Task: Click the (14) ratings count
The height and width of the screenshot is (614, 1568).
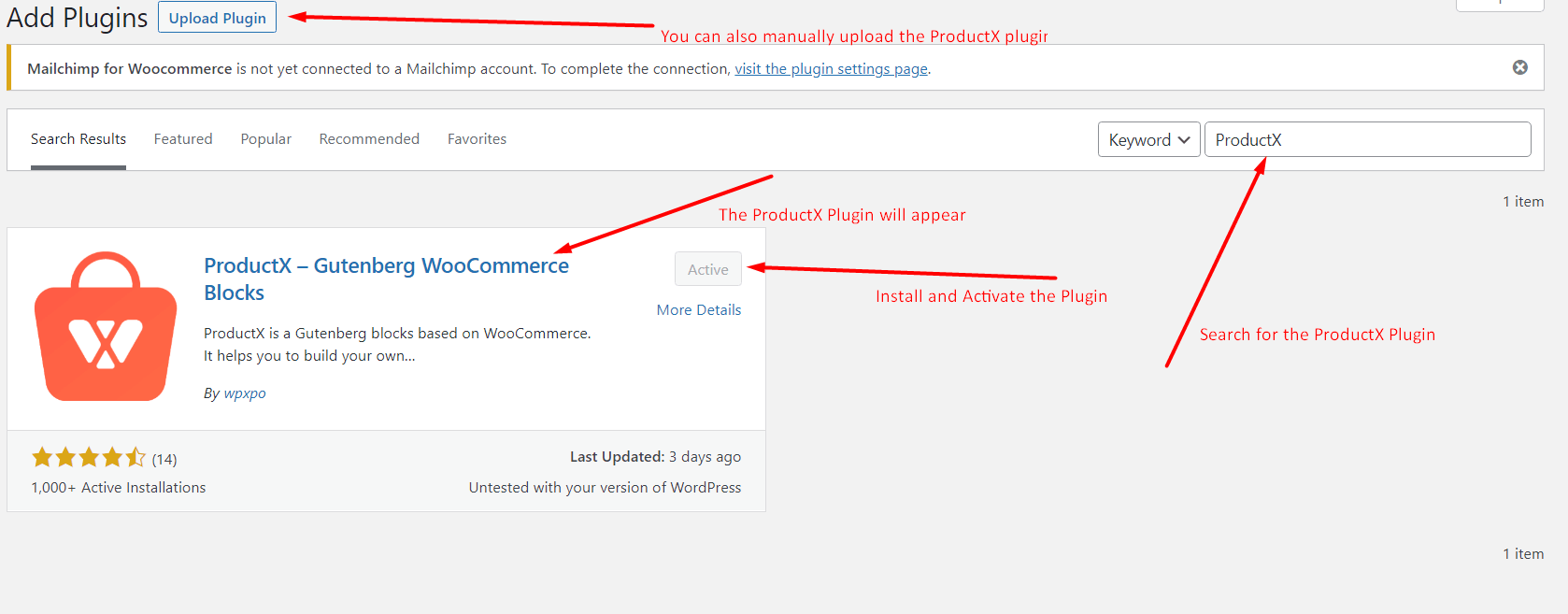Action: point(164,459)
